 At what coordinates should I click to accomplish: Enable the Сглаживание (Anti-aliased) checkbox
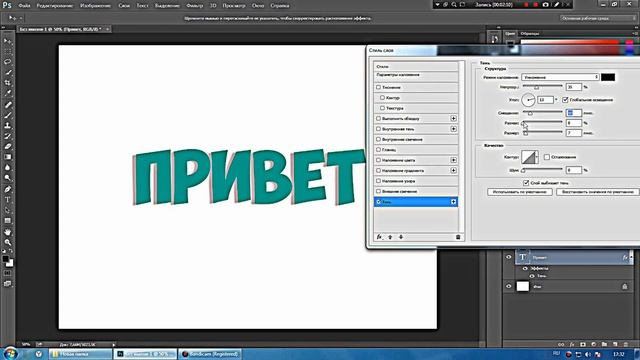click(547, 157)
